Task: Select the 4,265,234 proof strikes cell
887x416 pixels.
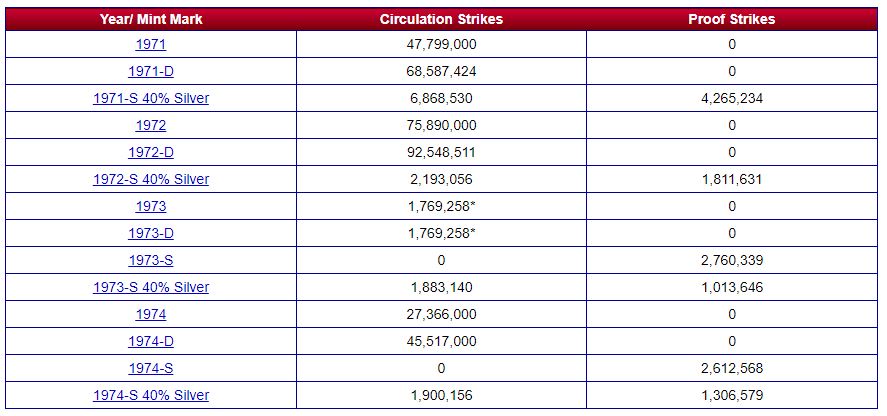Action: (732, 98)
